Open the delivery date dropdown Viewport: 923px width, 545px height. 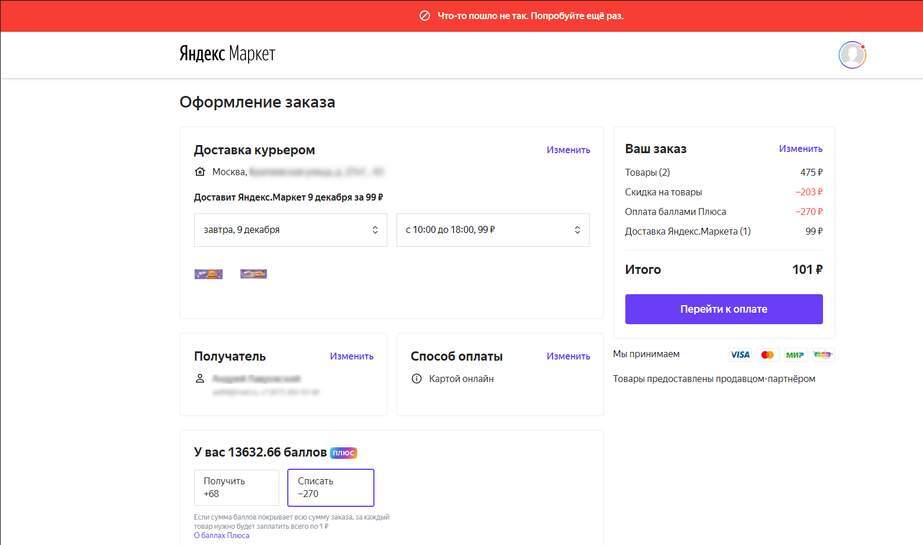[290, 230]
